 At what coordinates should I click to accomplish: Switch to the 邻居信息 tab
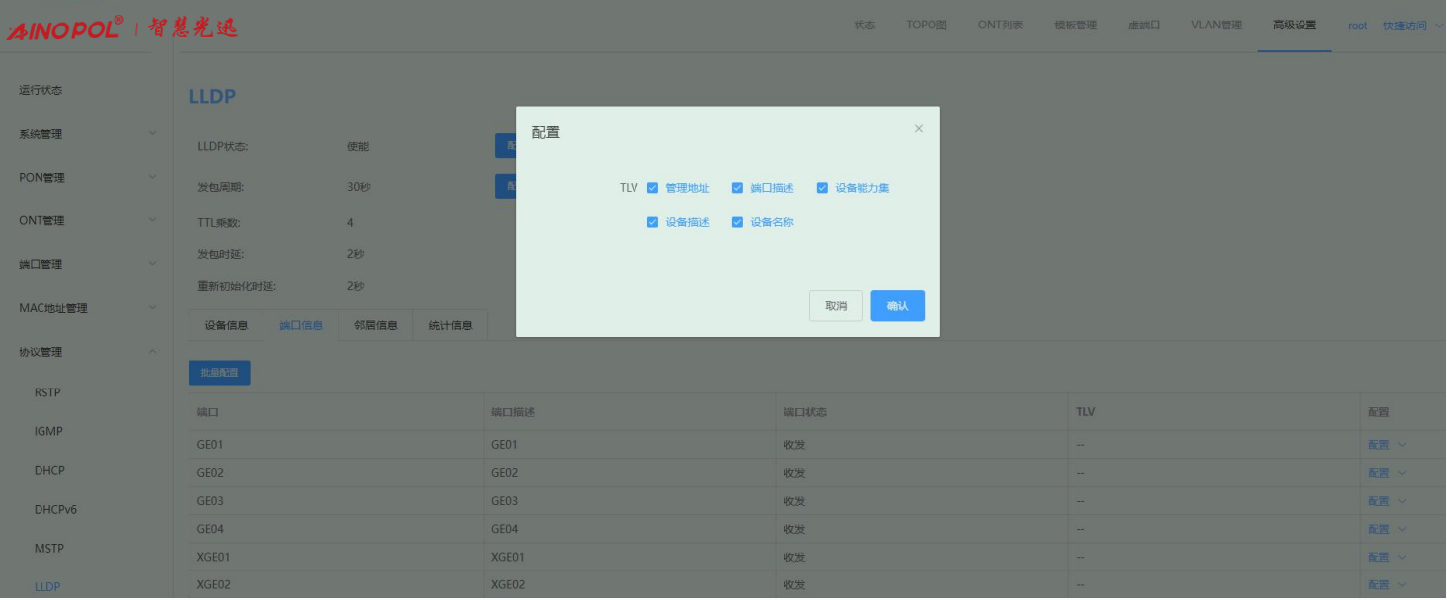(x=375, y=325)
